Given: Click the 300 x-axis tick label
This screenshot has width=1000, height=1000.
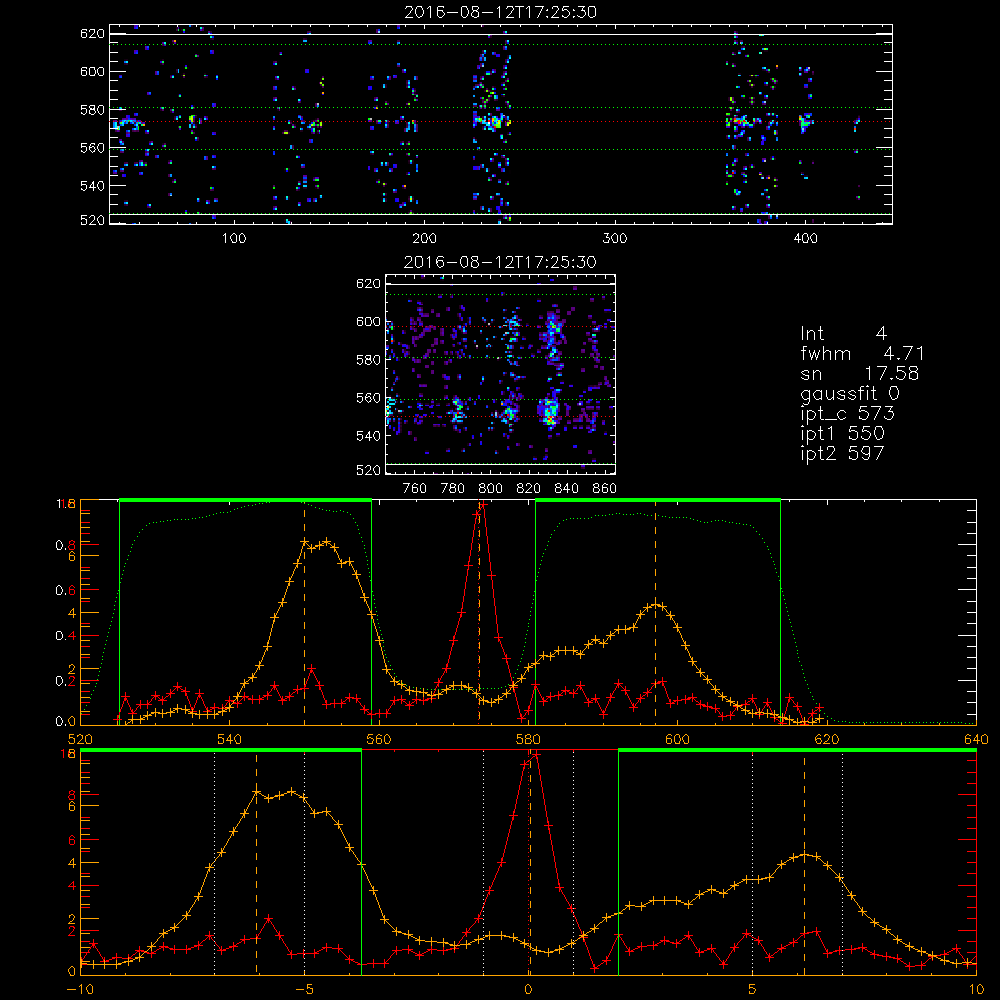Looking at the screenshot, I should [615, 239].
